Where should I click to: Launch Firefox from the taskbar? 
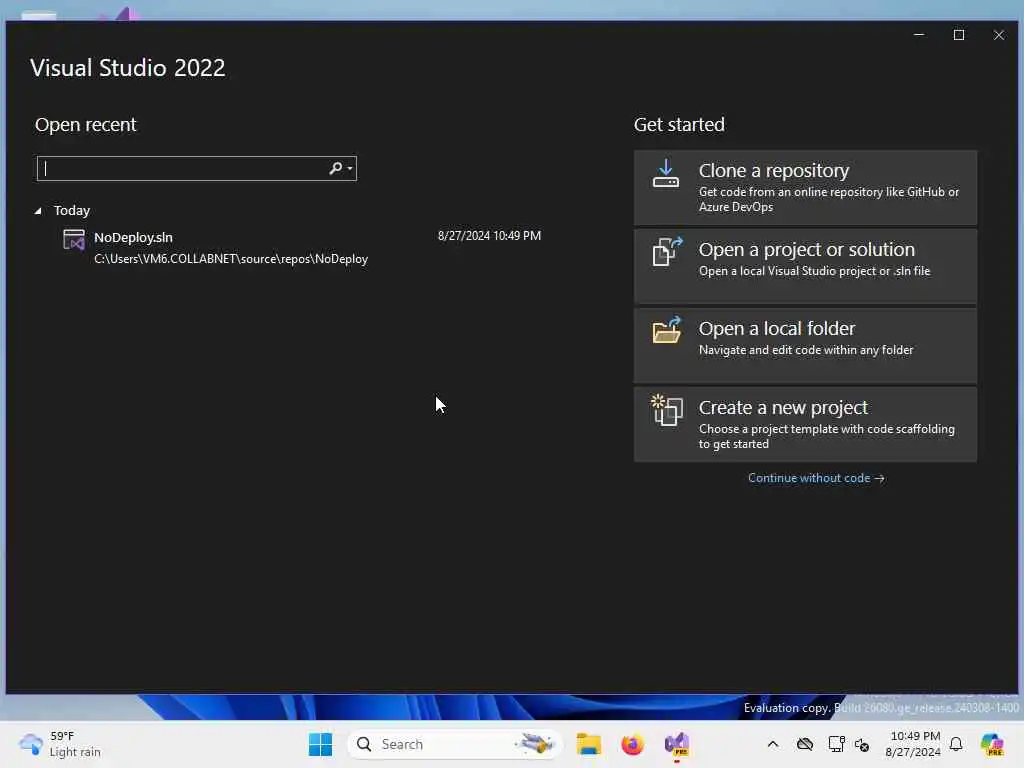pyautogui.click(x=632, y=744)
